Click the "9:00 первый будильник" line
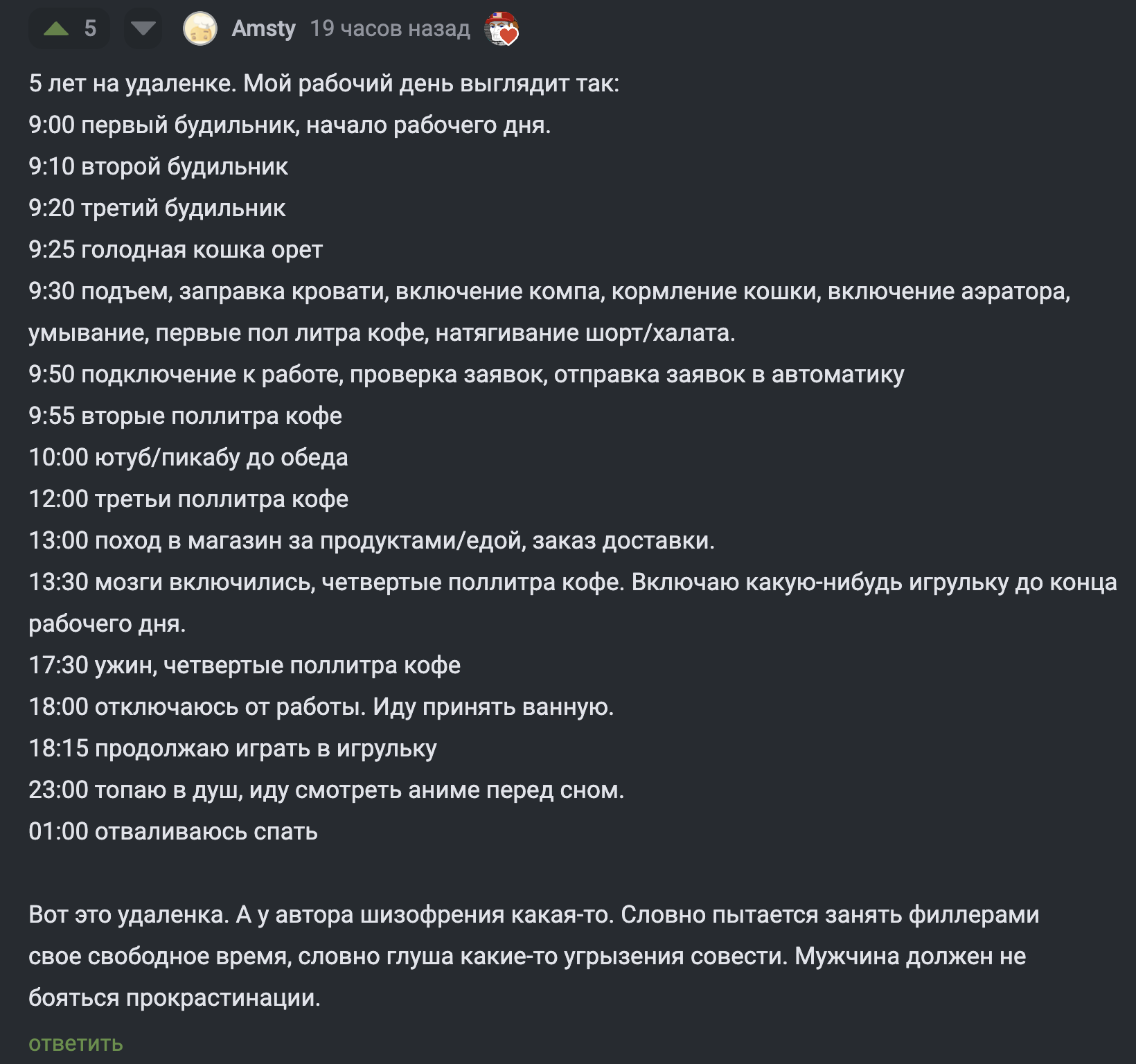 (290, 125)
